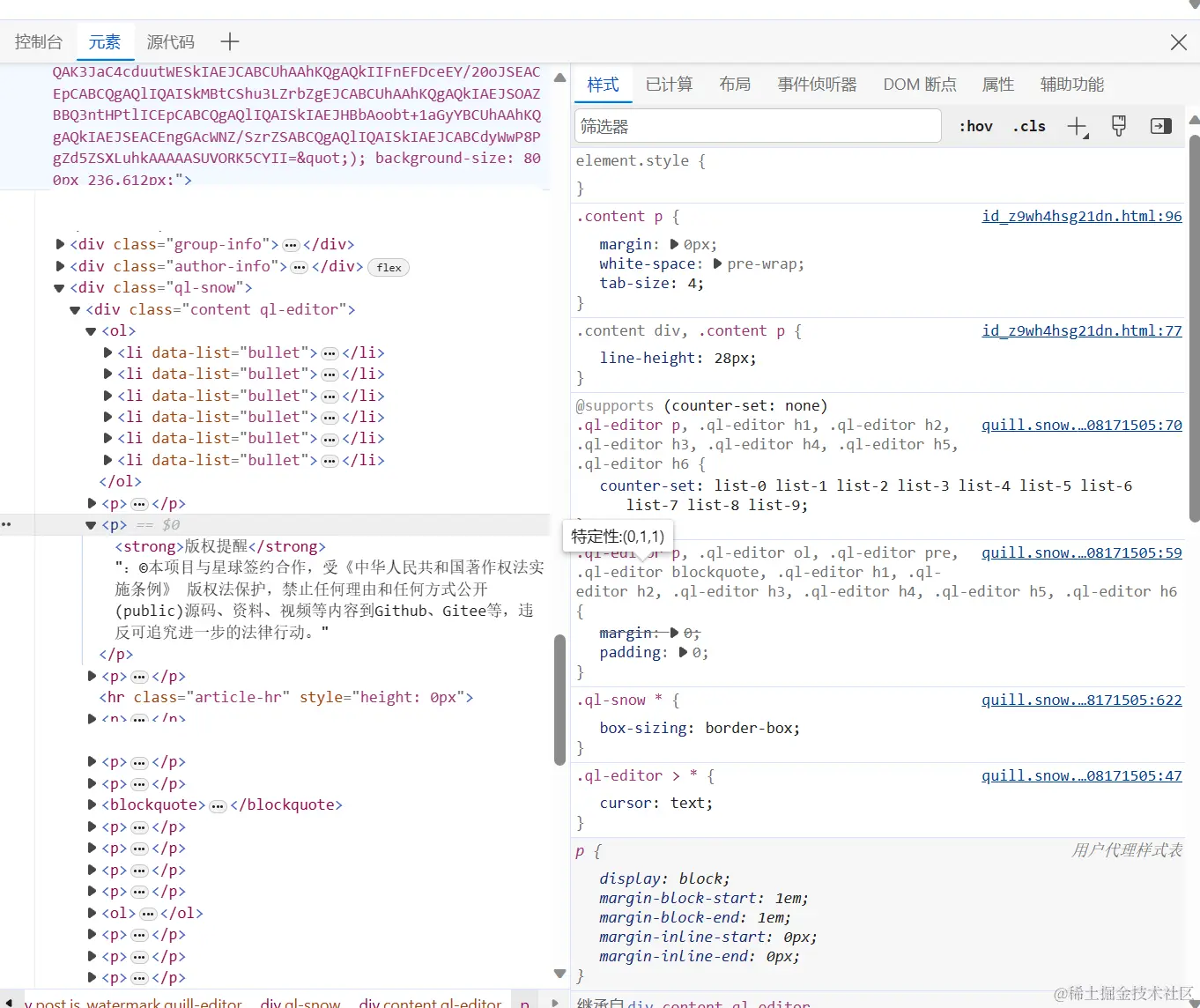Click the cursor: text declaration

click(x=656, y=804)
